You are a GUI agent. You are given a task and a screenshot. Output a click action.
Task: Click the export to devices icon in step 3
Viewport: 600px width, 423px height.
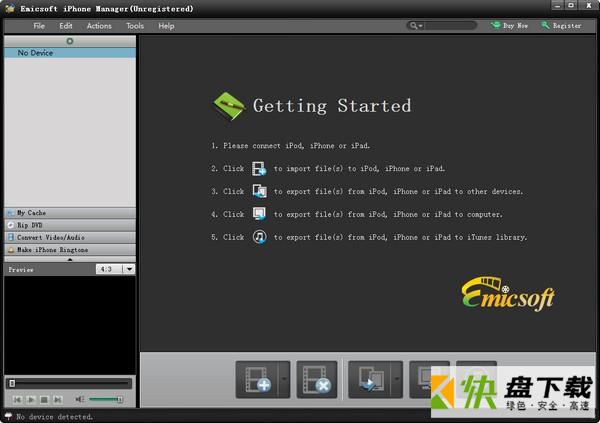[259, 191]
